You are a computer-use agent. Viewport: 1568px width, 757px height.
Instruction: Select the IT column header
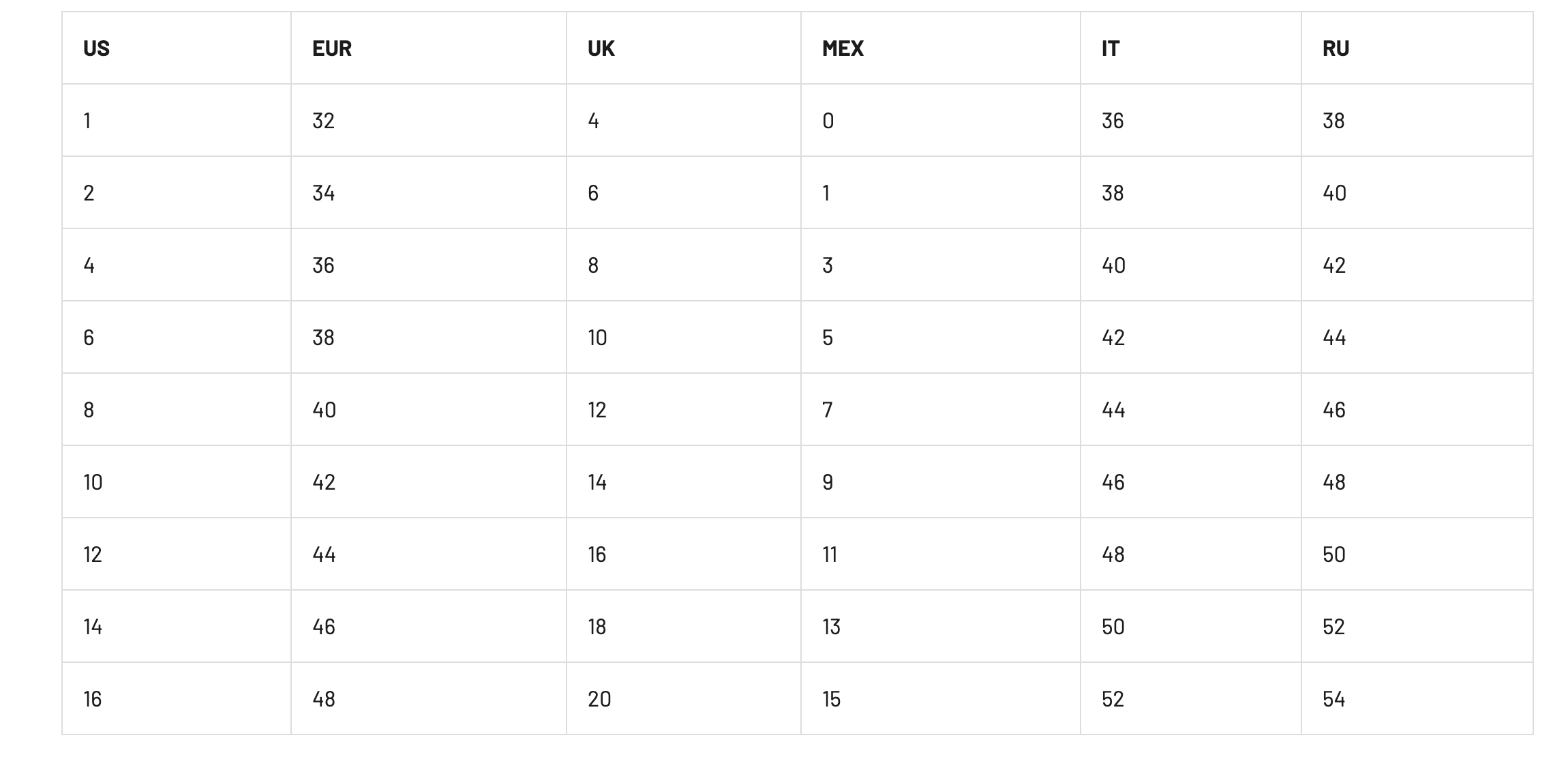1191,48
